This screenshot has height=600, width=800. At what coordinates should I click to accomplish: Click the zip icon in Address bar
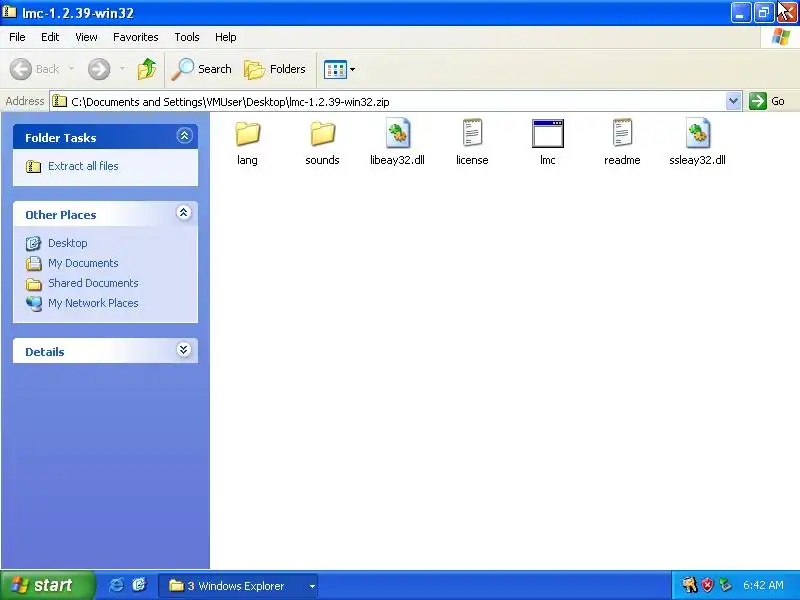pyautogui.click(x=60, y=101)
